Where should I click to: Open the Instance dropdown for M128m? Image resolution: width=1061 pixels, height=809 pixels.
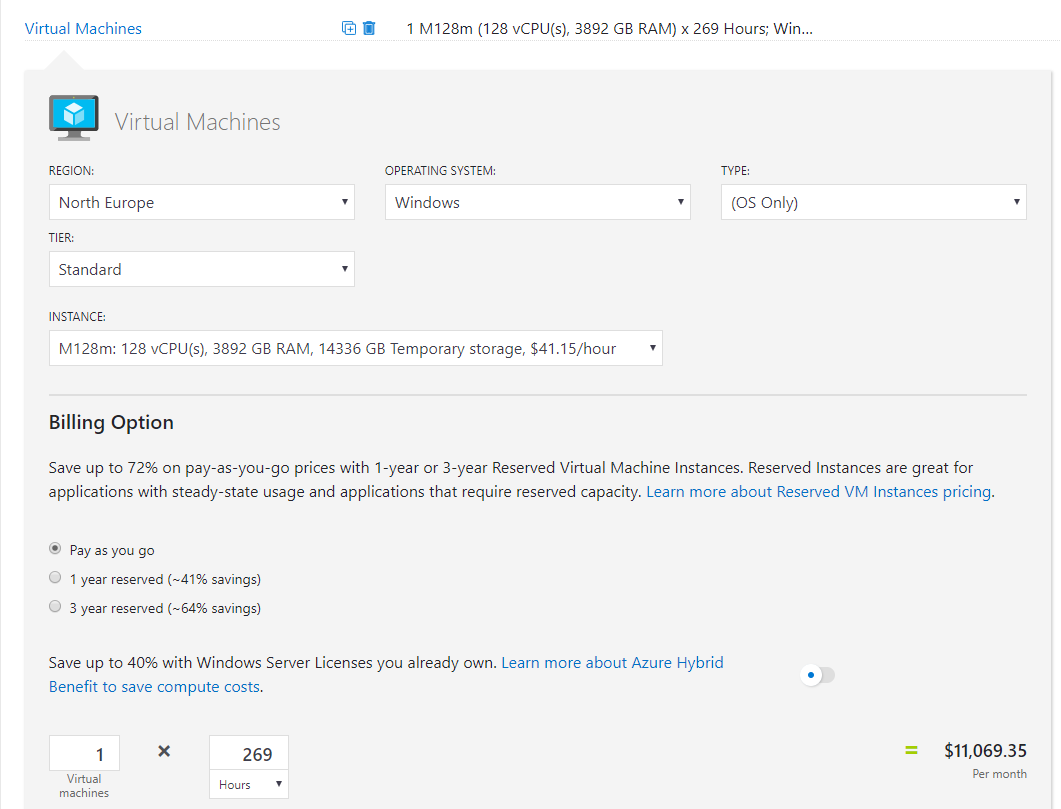(x=355, y=348)
